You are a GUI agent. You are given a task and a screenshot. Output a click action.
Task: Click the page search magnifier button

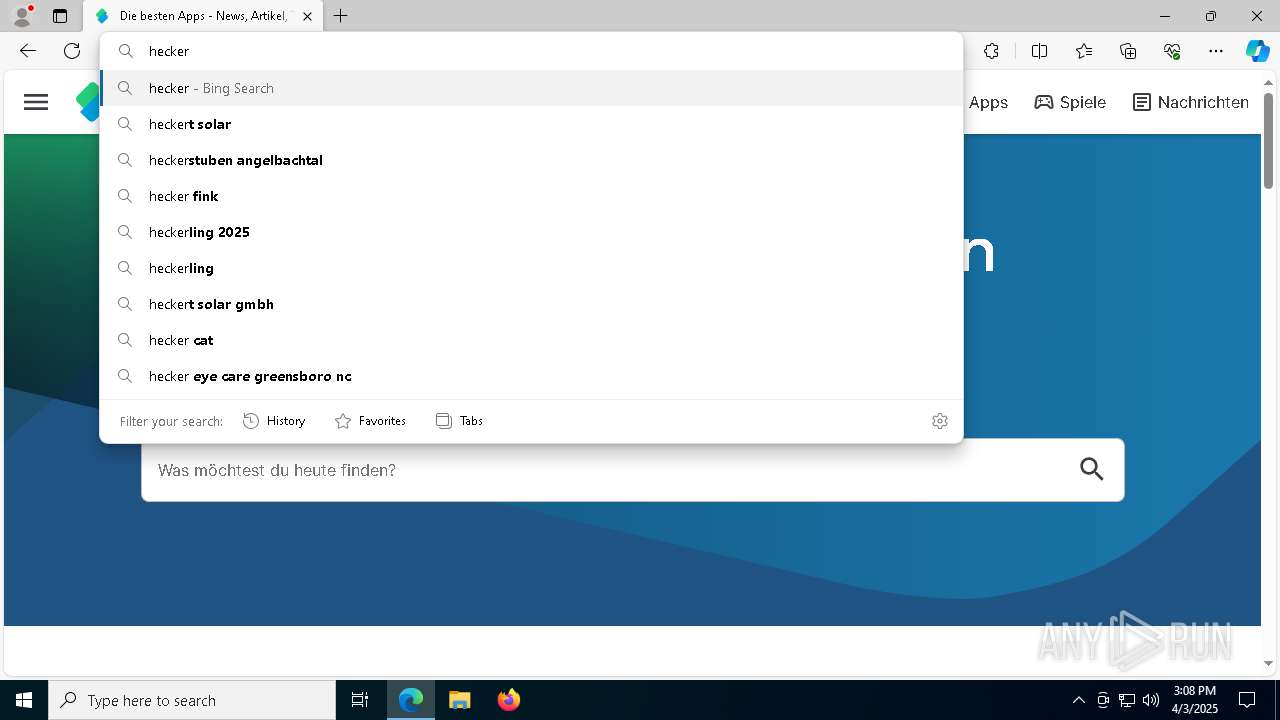1092,469
